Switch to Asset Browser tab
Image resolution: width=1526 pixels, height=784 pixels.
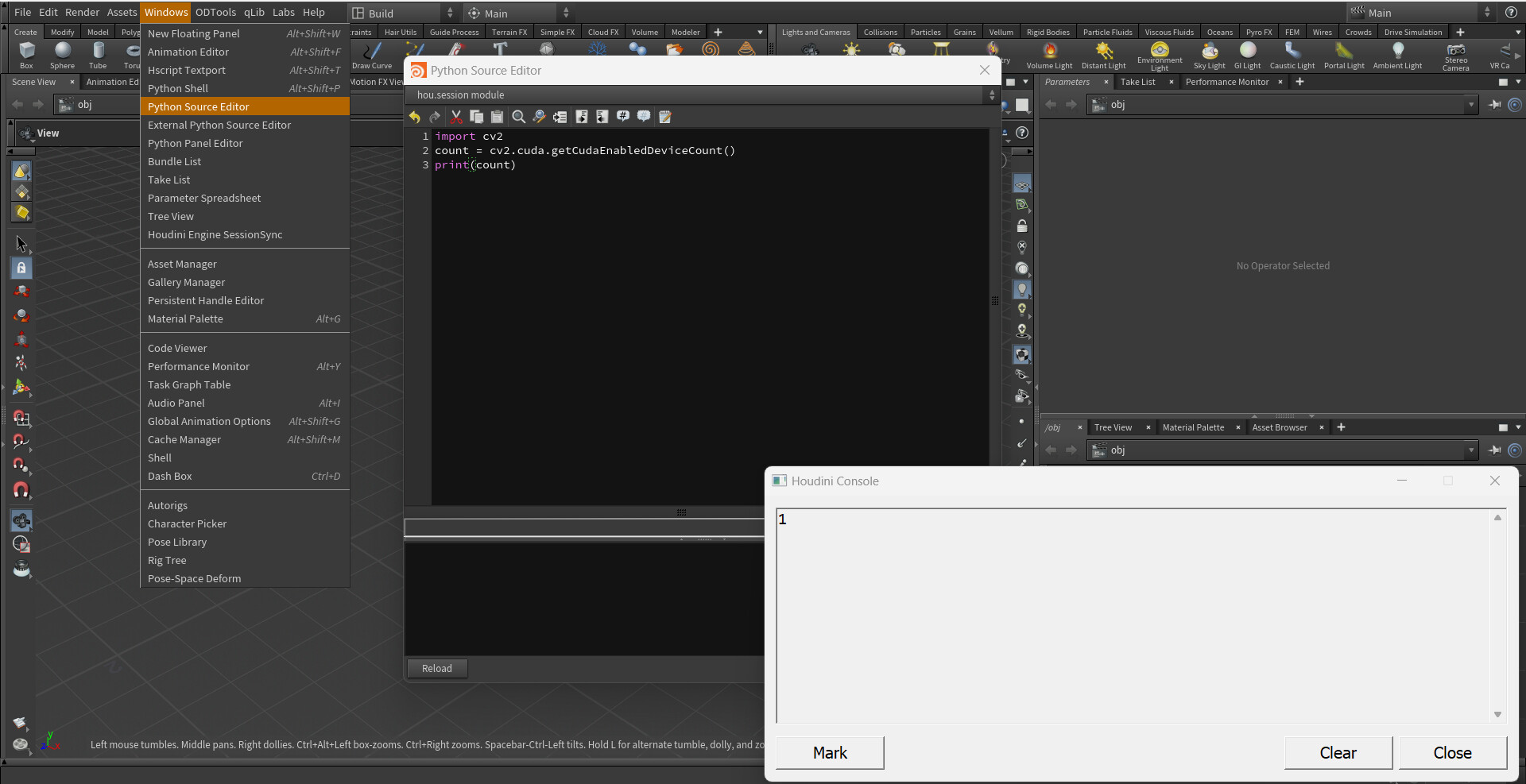point(1279,427)
